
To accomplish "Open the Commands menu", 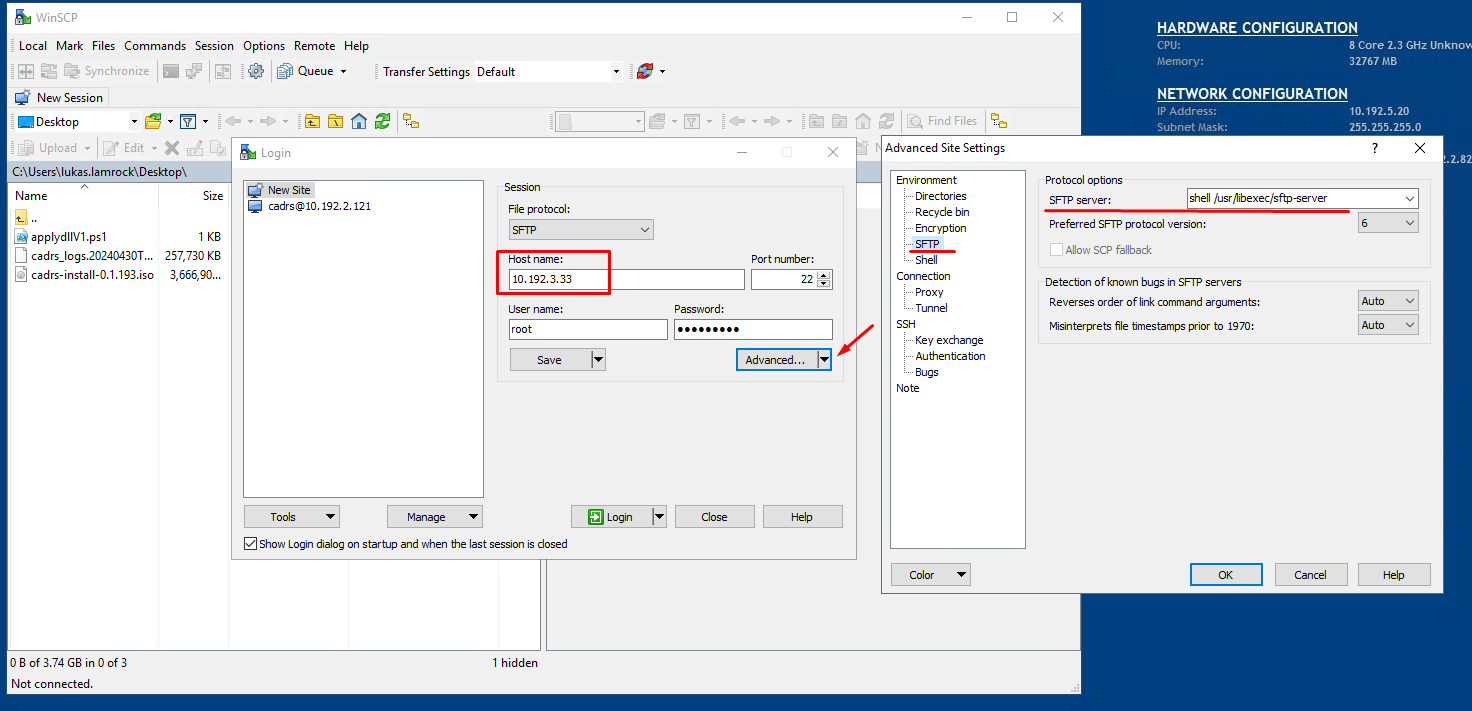I will tap(155, 46).
